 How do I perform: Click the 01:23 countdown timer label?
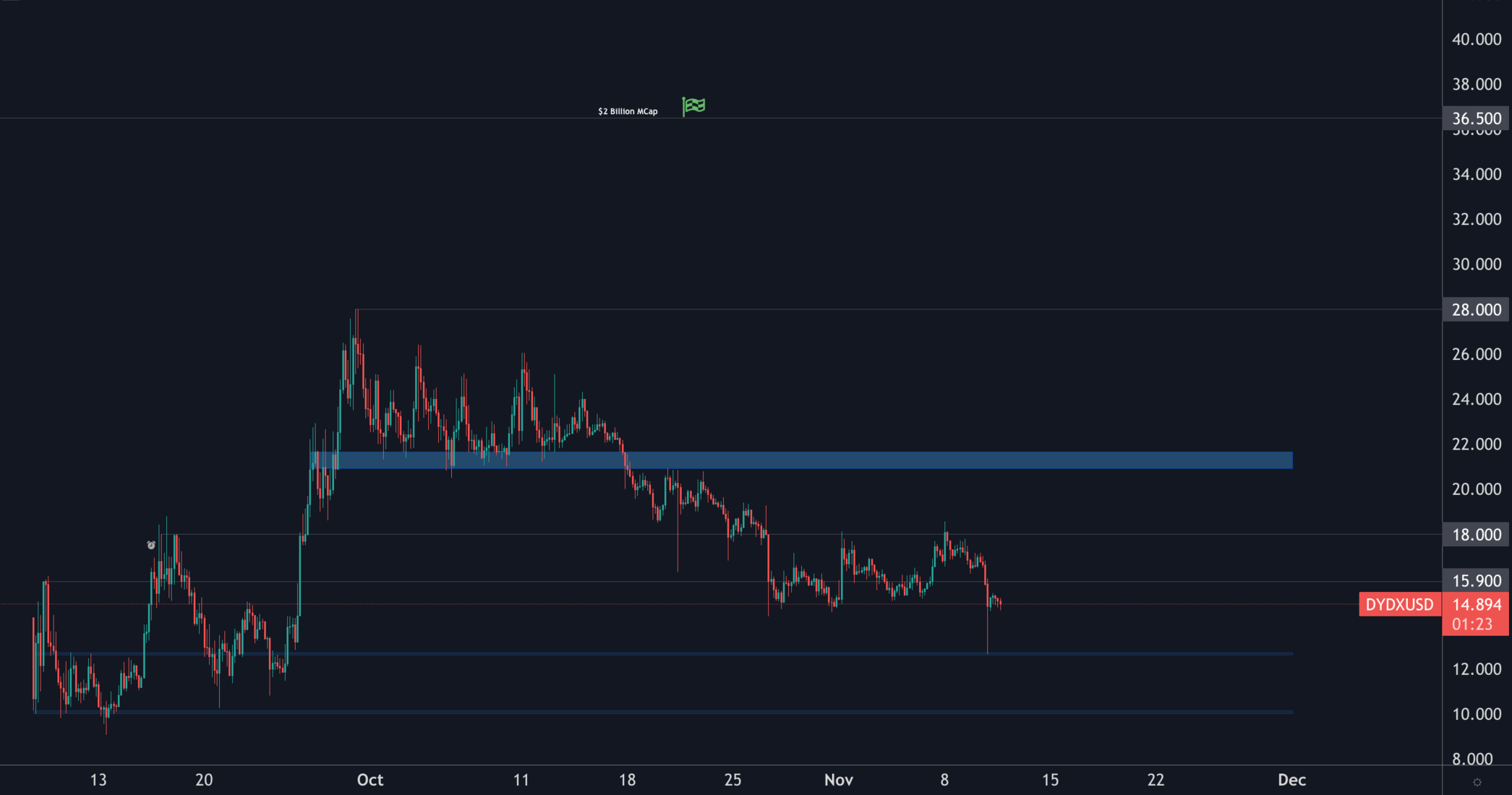pos(1472,624)
